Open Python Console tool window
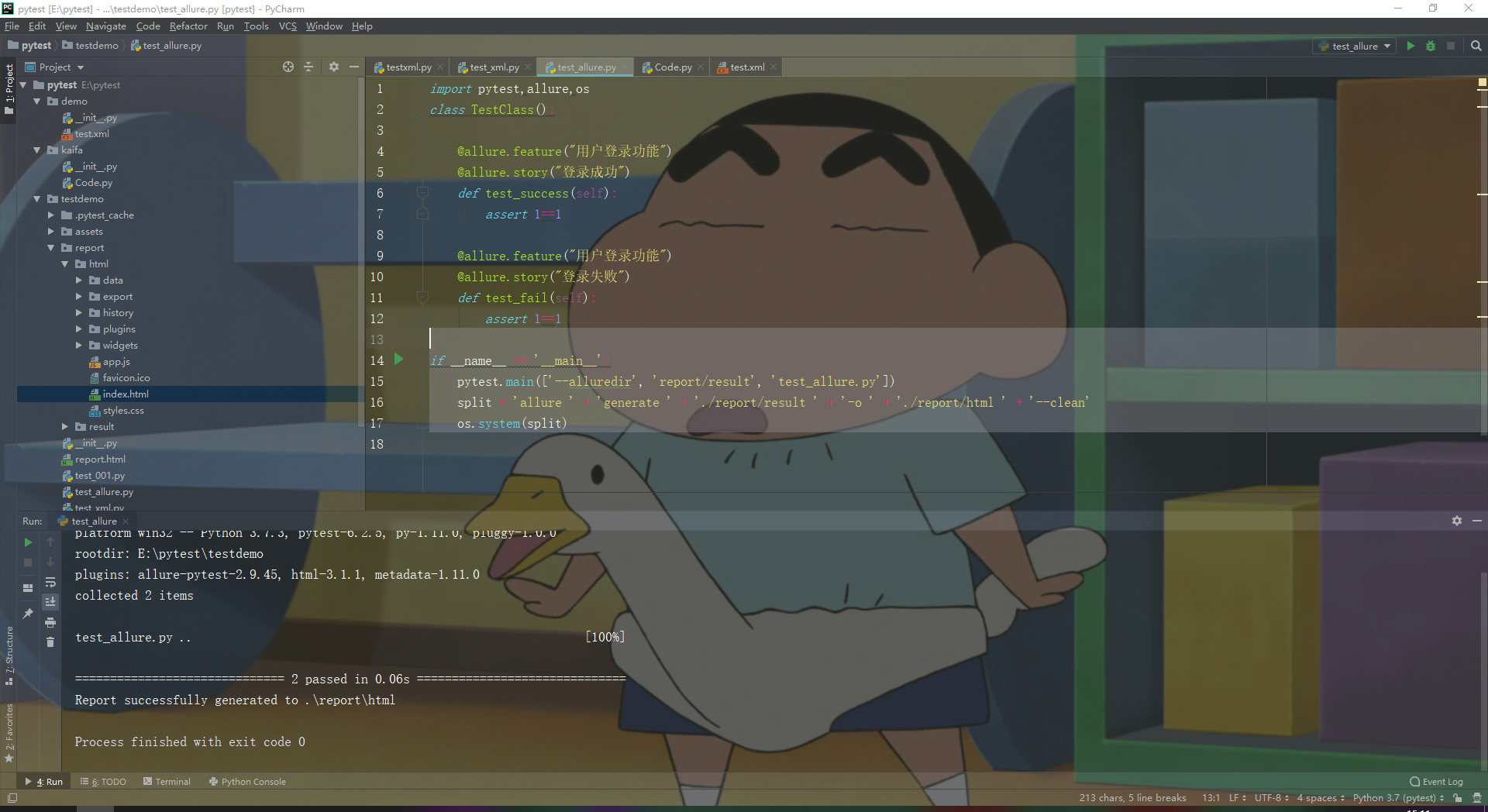1488x812 pixels. point(247,782)
